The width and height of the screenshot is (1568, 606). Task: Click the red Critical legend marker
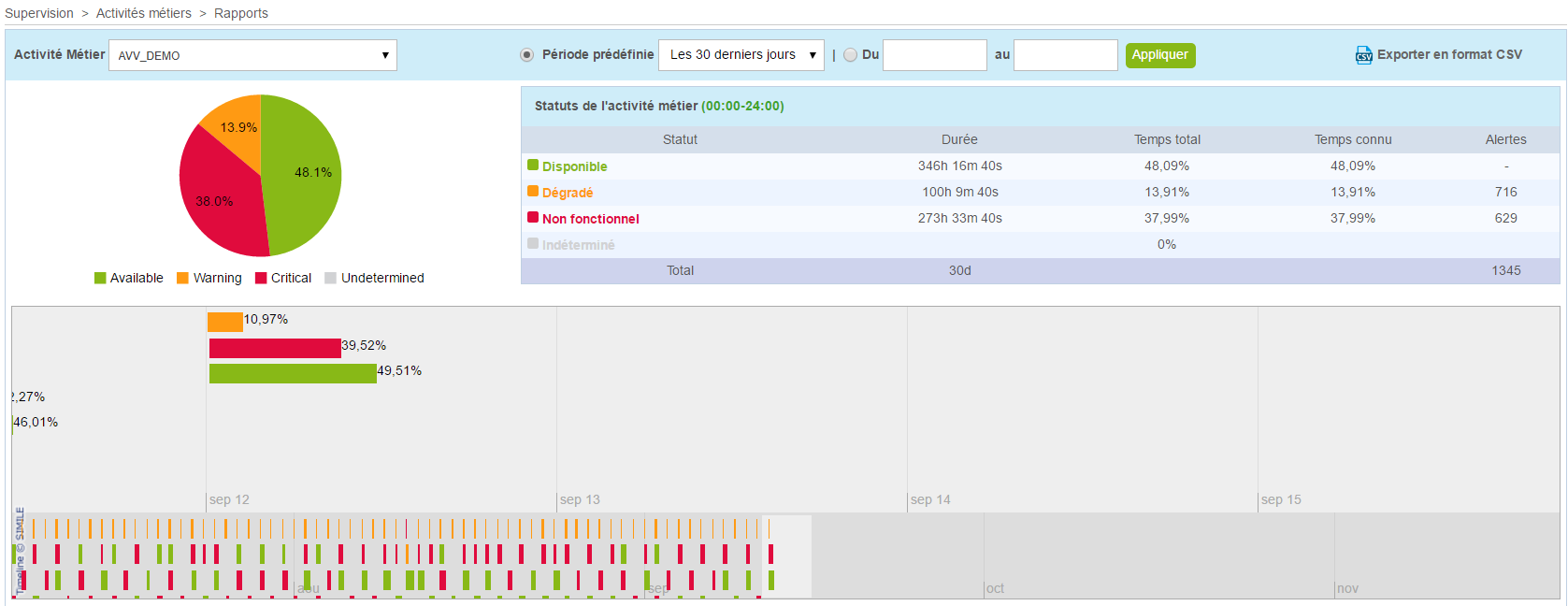click(261, 279)
